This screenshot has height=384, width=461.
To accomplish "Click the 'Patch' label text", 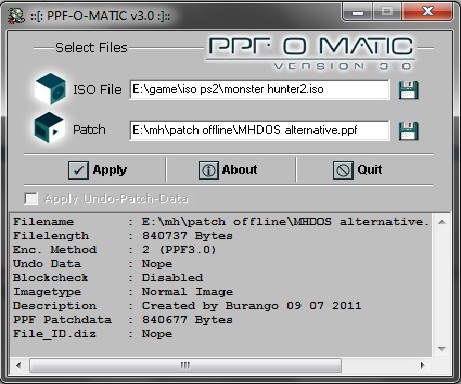I will 89,129.
